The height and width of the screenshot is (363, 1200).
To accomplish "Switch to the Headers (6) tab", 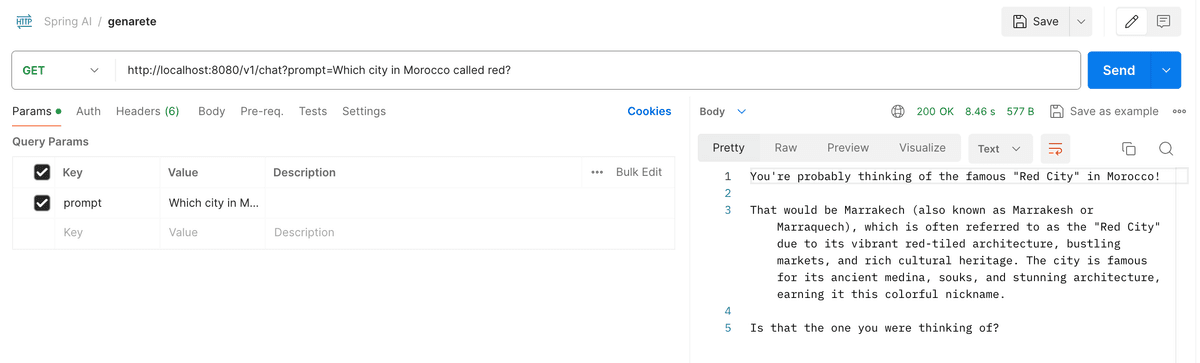I will click(x=147, y=111).
